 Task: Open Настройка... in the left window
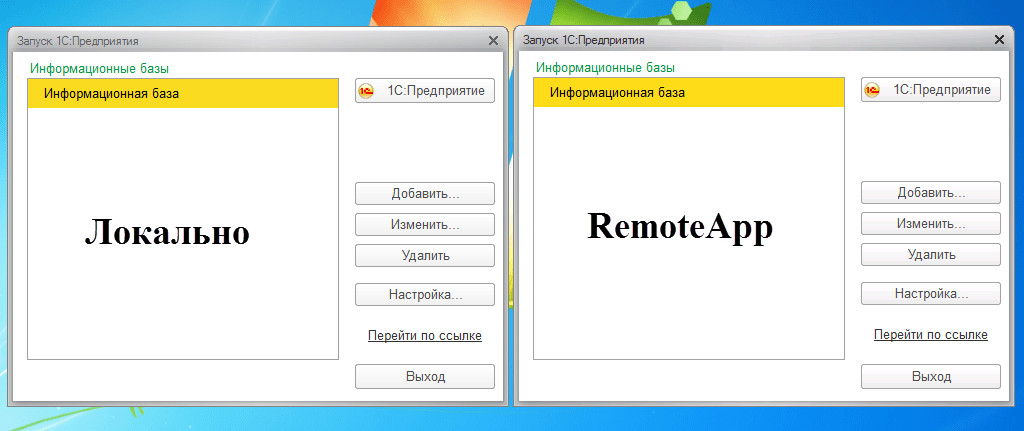coord(425,295)
